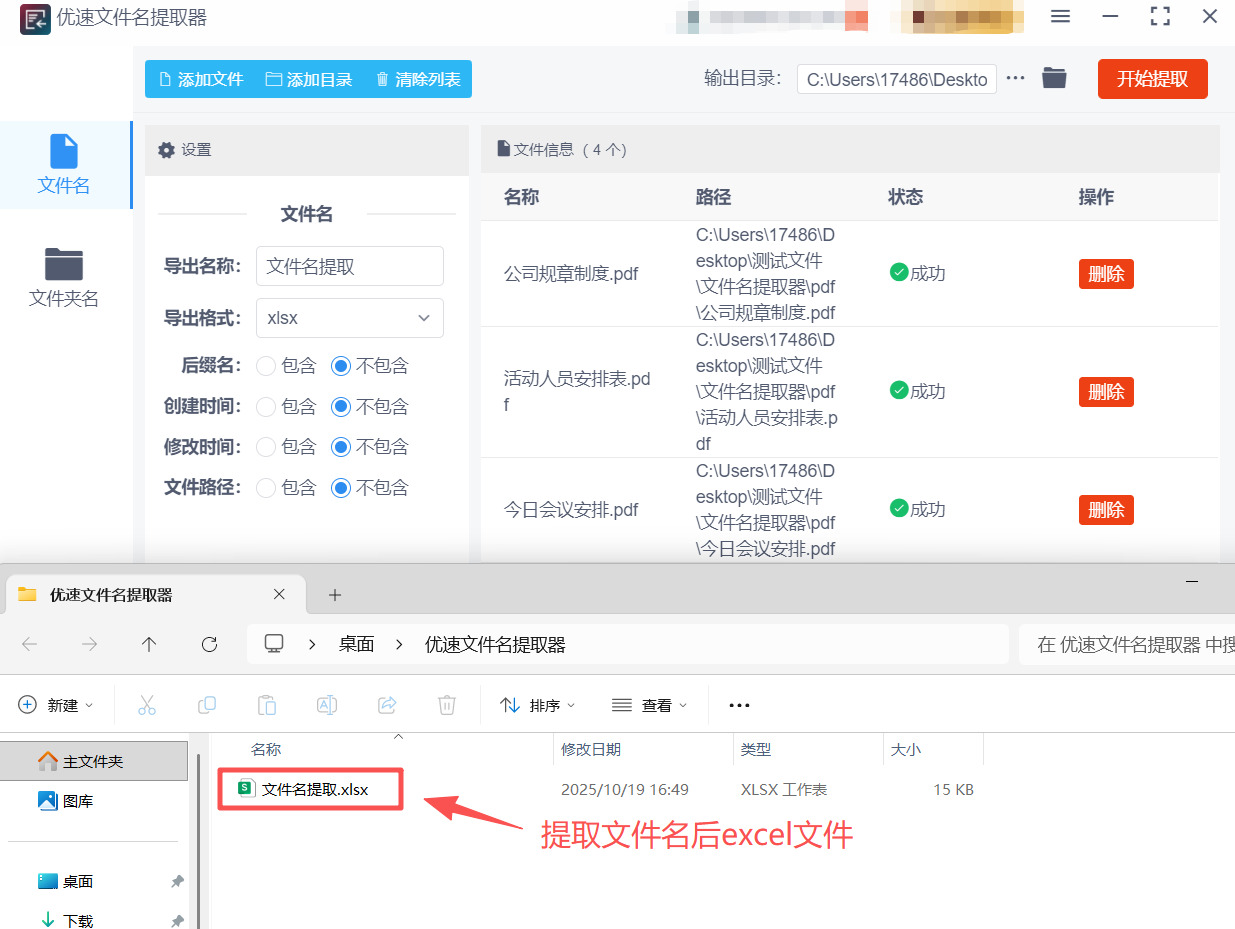1235x929 pixels.
Task: Click the Share icon in Explorer toolbar
Action: tap(387, 705)
